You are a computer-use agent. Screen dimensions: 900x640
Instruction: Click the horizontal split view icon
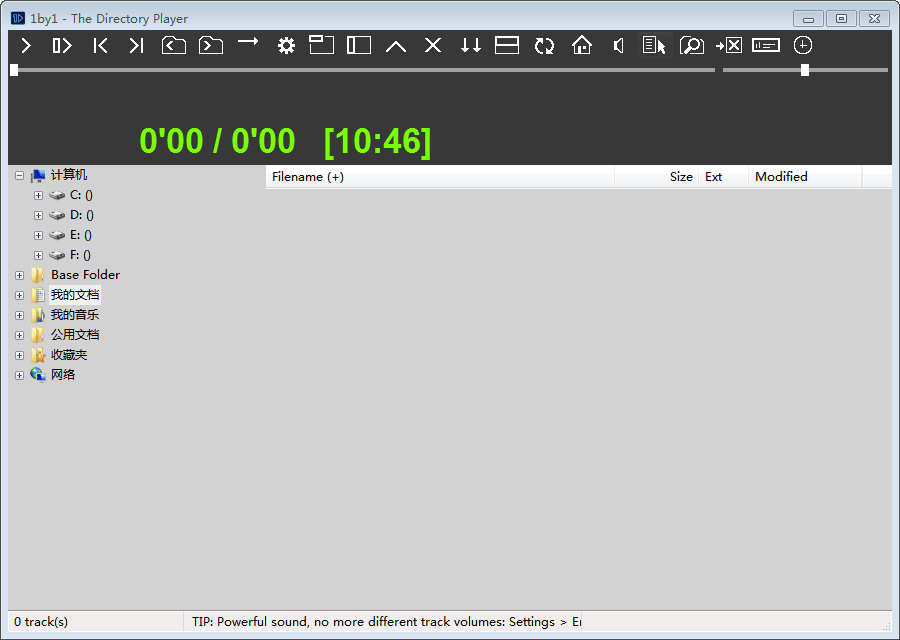[507, 45]
